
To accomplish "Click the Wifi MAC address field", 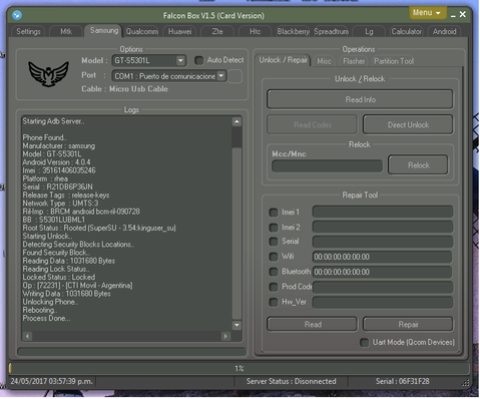I will (x=382, y=257).
